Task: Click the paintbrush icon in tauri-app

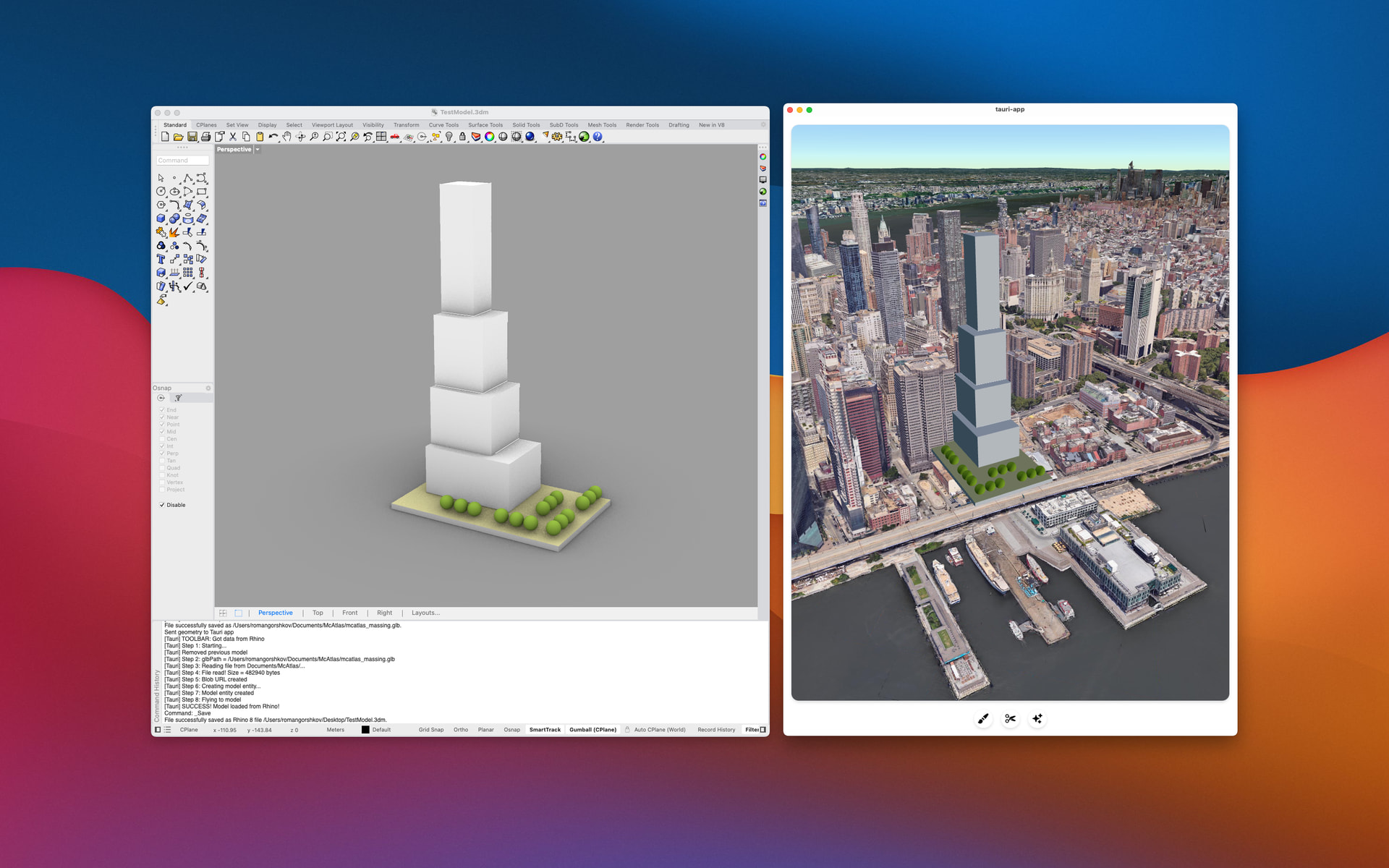Action: (983, 718)
